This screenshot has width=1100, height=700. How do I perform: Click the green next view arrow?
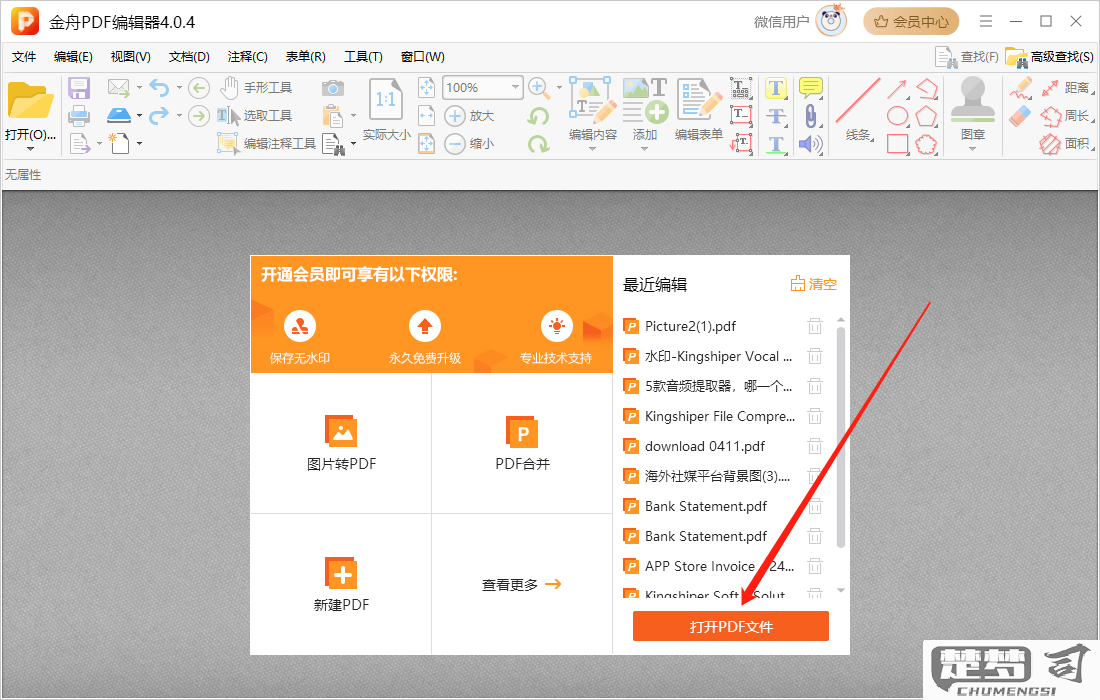(199, 116)
